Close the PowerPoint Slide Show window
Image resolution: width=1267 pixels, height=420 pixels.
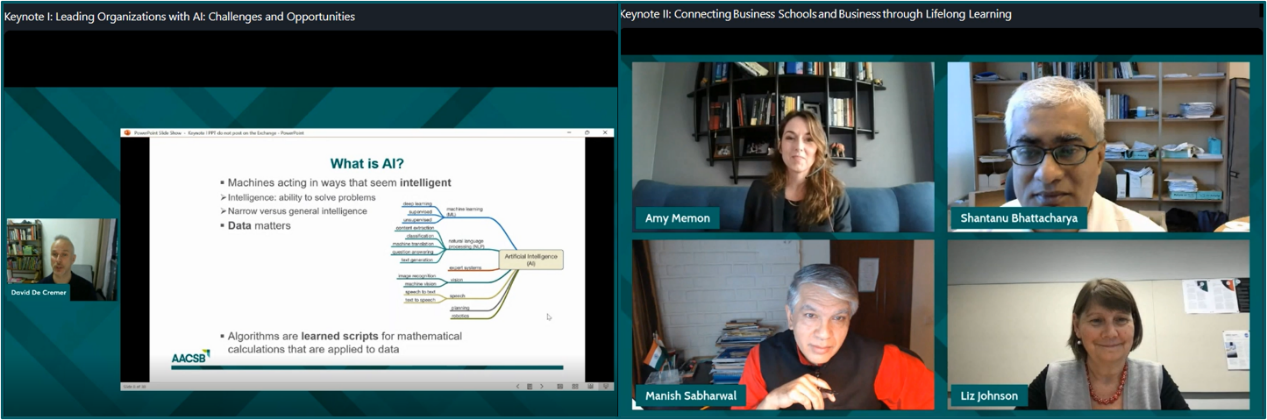[604, 132]
